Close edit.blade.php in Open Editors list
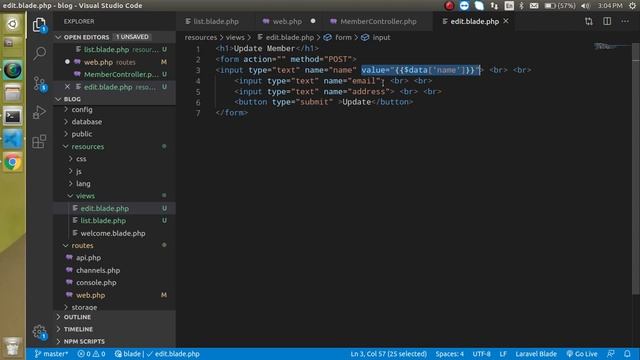Viewport: 640px width, 360px height. pos(67,87)
